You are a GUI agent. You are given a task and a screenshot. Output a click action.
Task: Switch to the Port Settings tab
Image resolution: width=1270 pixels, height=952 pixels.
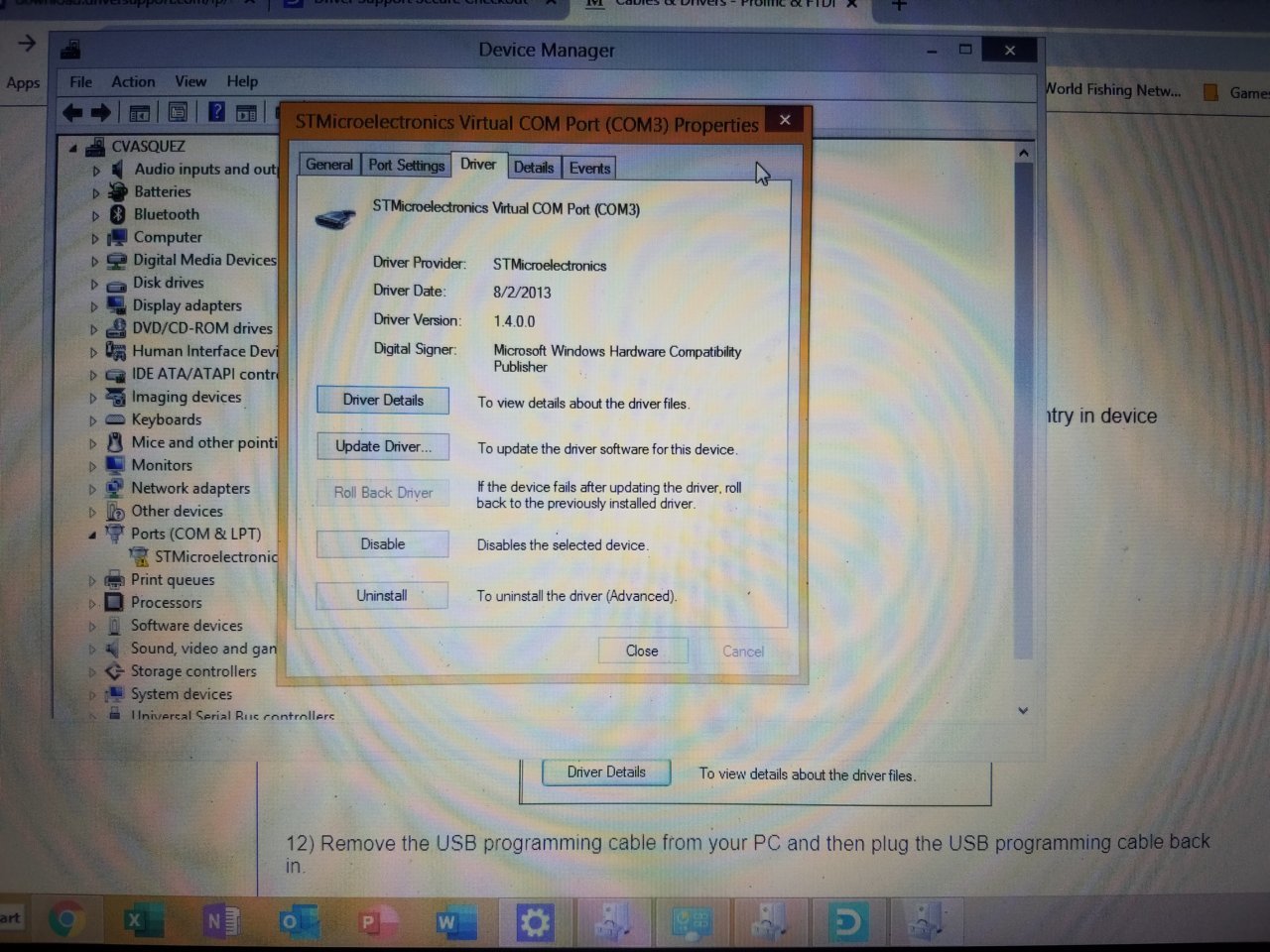(406, 166)
